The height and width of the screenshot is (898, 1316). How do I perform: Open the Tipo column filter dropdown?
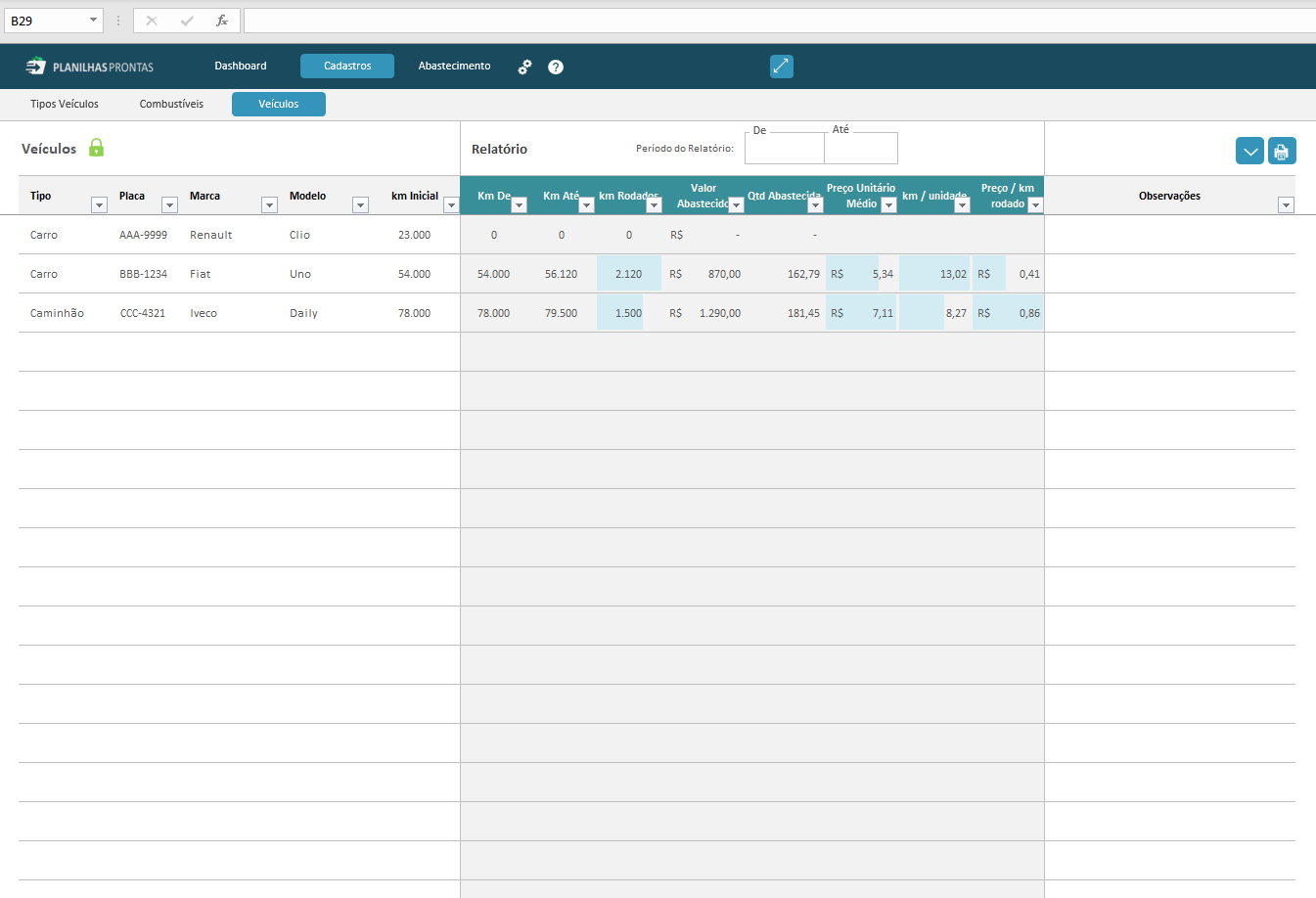(x=99, y=204)
